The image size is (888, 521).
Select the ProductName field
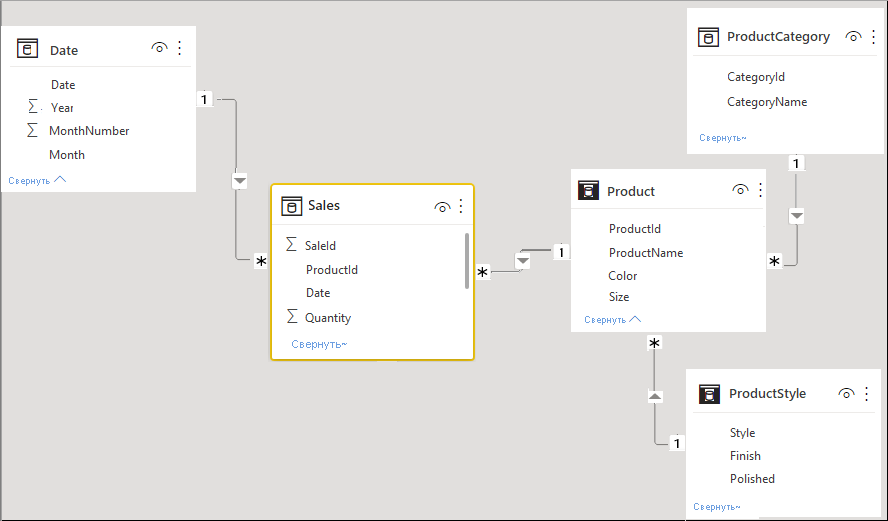tap(646, 253)
